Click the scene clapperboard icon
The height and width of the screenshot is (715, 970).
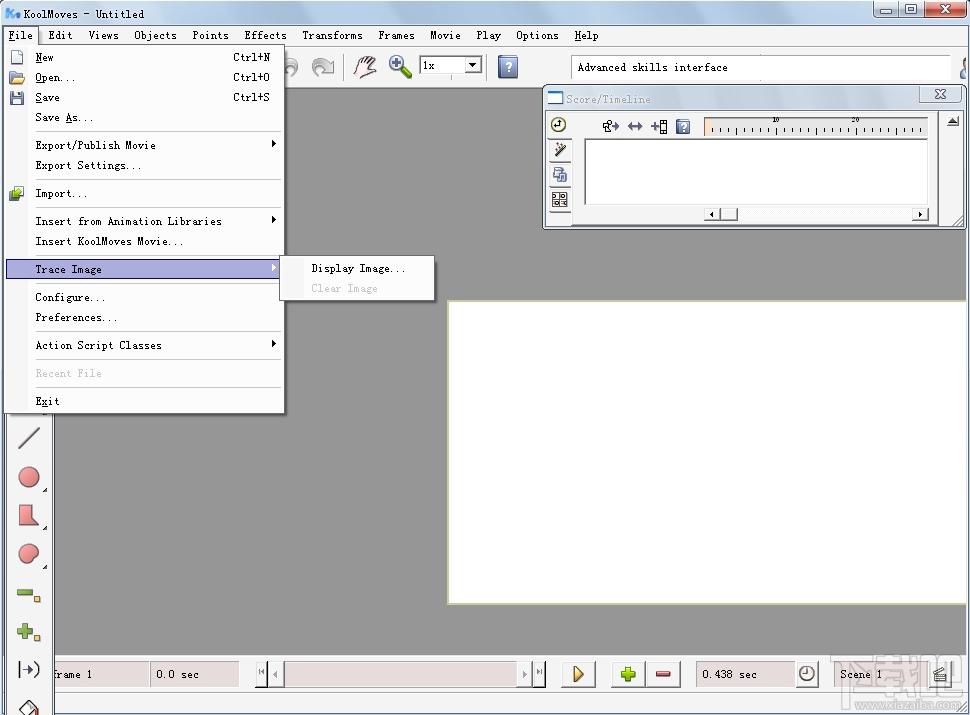939,674
